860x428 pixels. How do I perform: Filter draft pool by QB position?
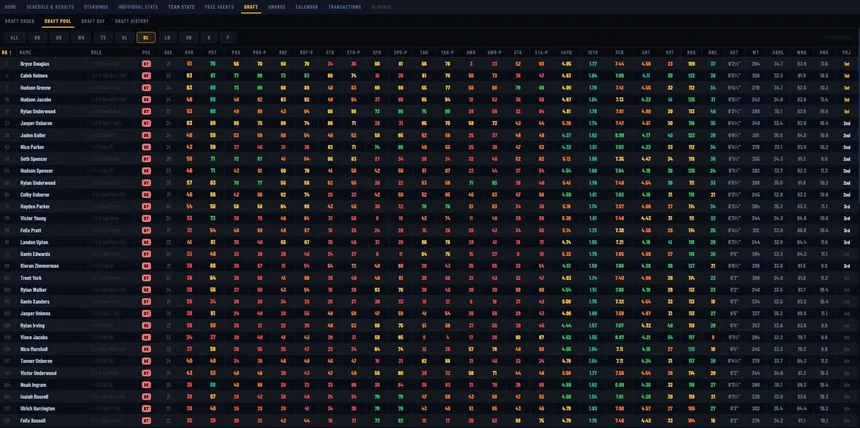tap(37, 37)
